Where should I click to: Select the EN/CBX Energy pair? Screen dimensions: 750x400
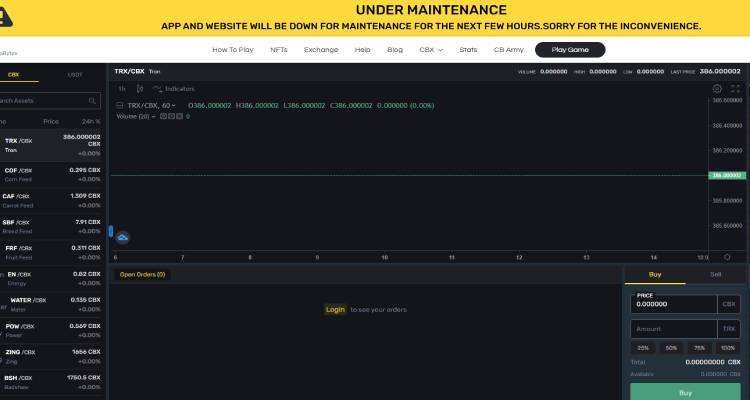52,278
